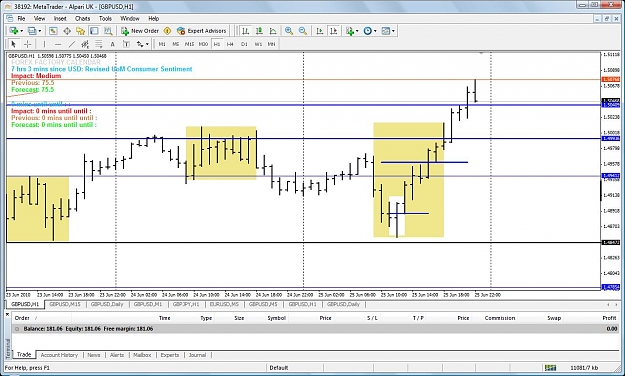Pick the horizontal line drawing tool

coord(58,44)
